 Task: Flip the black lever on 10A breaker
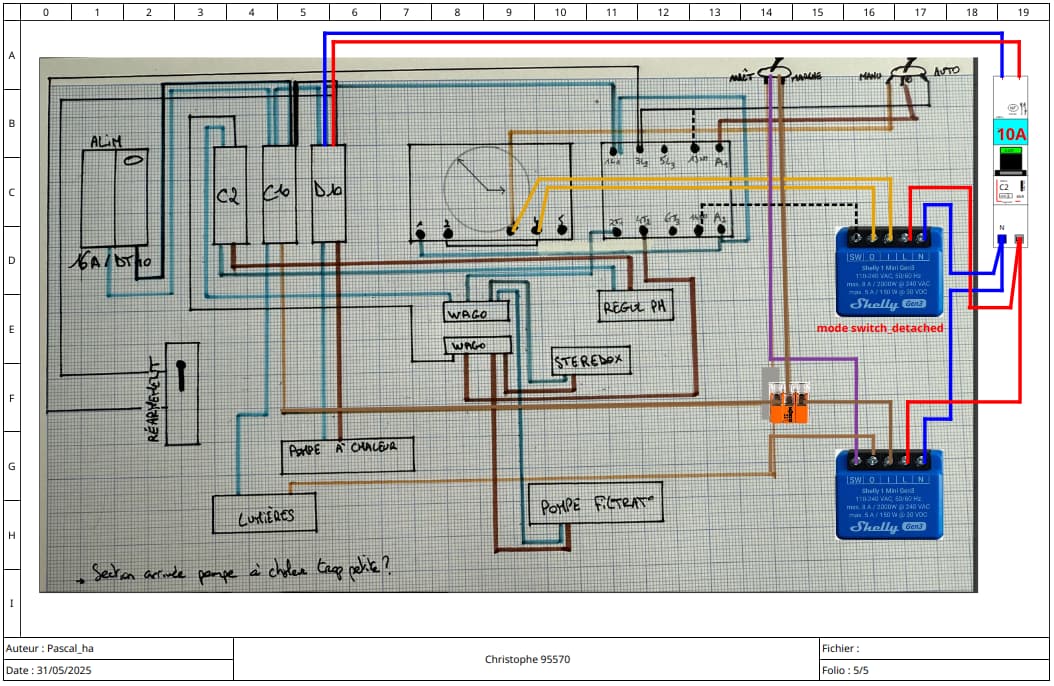1010,162
